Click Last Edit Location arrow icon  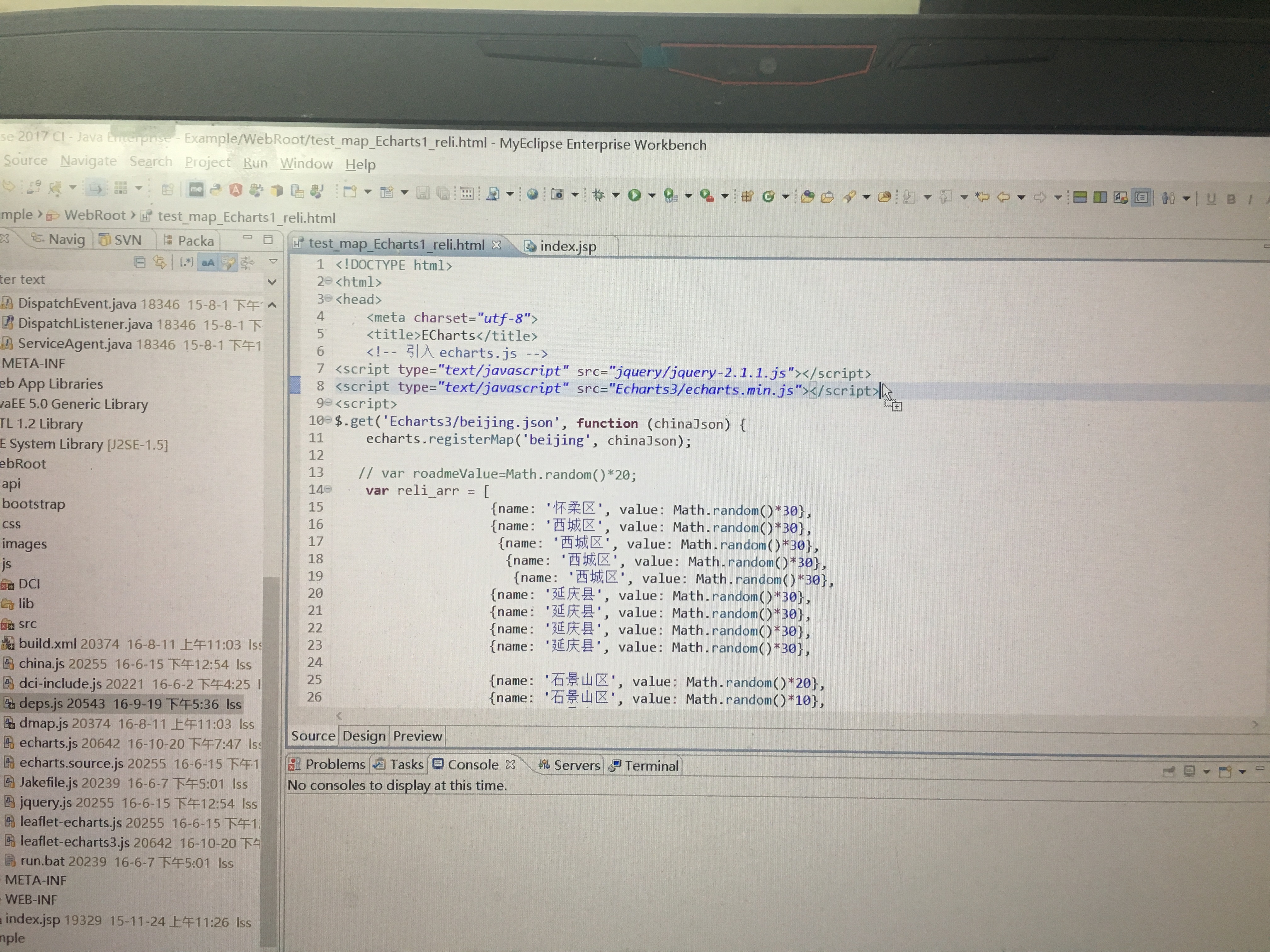pyautogui.click(x=982, y=197)
